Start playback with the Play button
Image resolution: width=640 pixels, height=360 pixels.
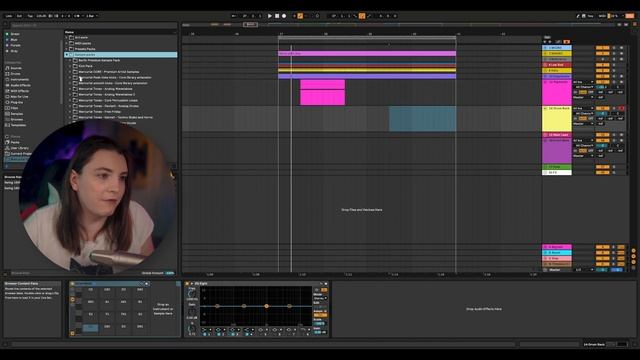coord(270,16)
